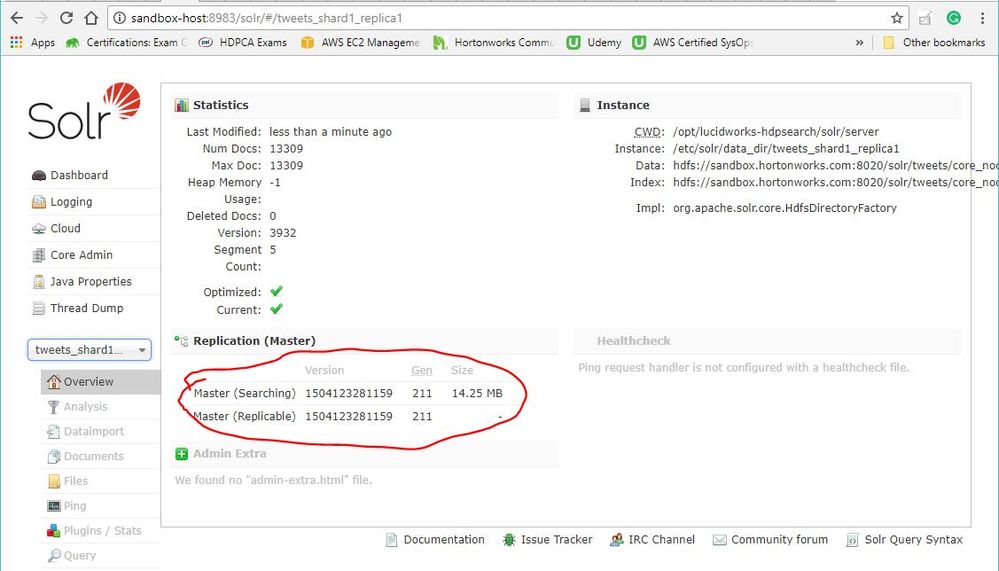This screenshot has height=571, width=999.
Task: Click the Dashboard gauge icon
Action: coord(39,175)
